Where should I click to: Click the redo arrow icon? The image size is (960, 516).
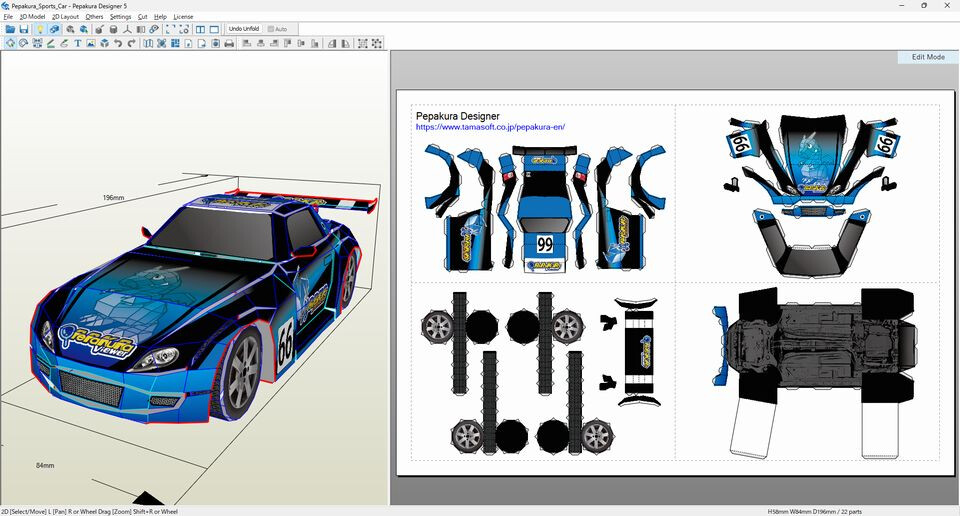coord(131,44)
